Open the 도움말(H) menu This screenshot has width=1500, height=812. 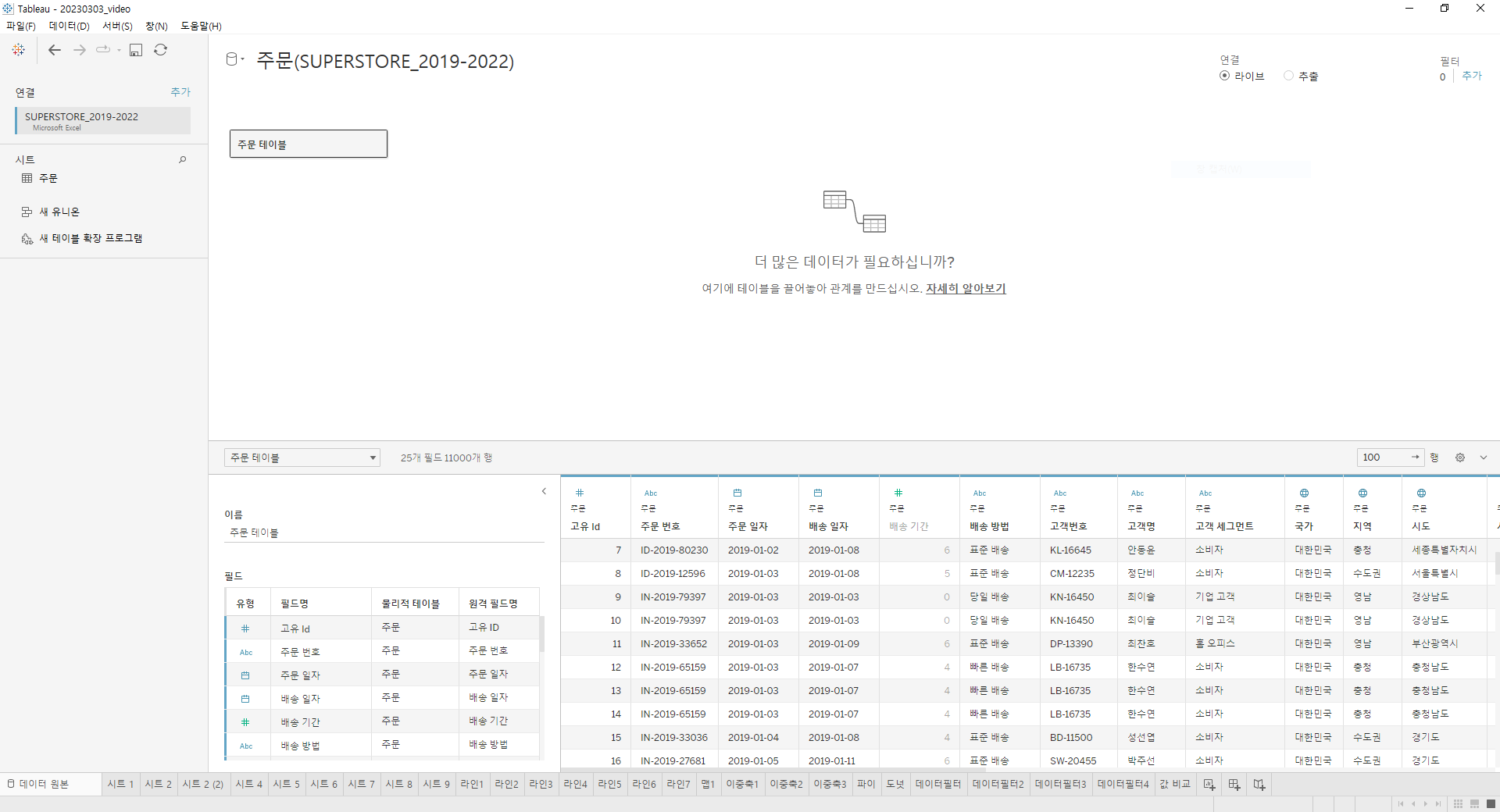point(202,26)
